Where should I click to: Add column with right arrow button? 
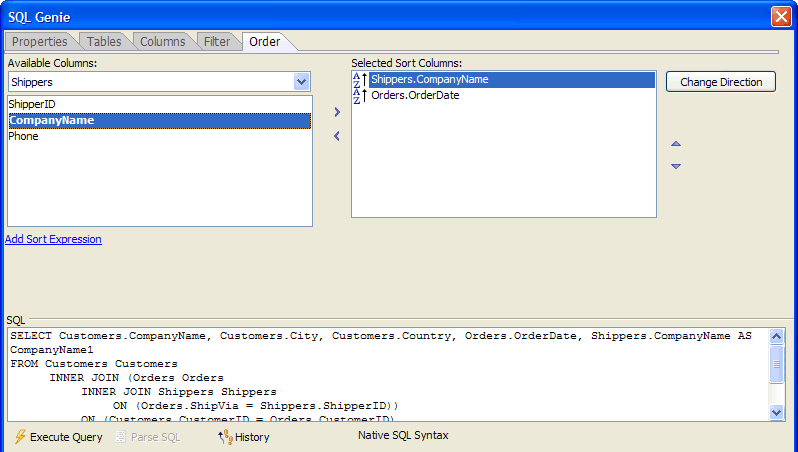337,112
